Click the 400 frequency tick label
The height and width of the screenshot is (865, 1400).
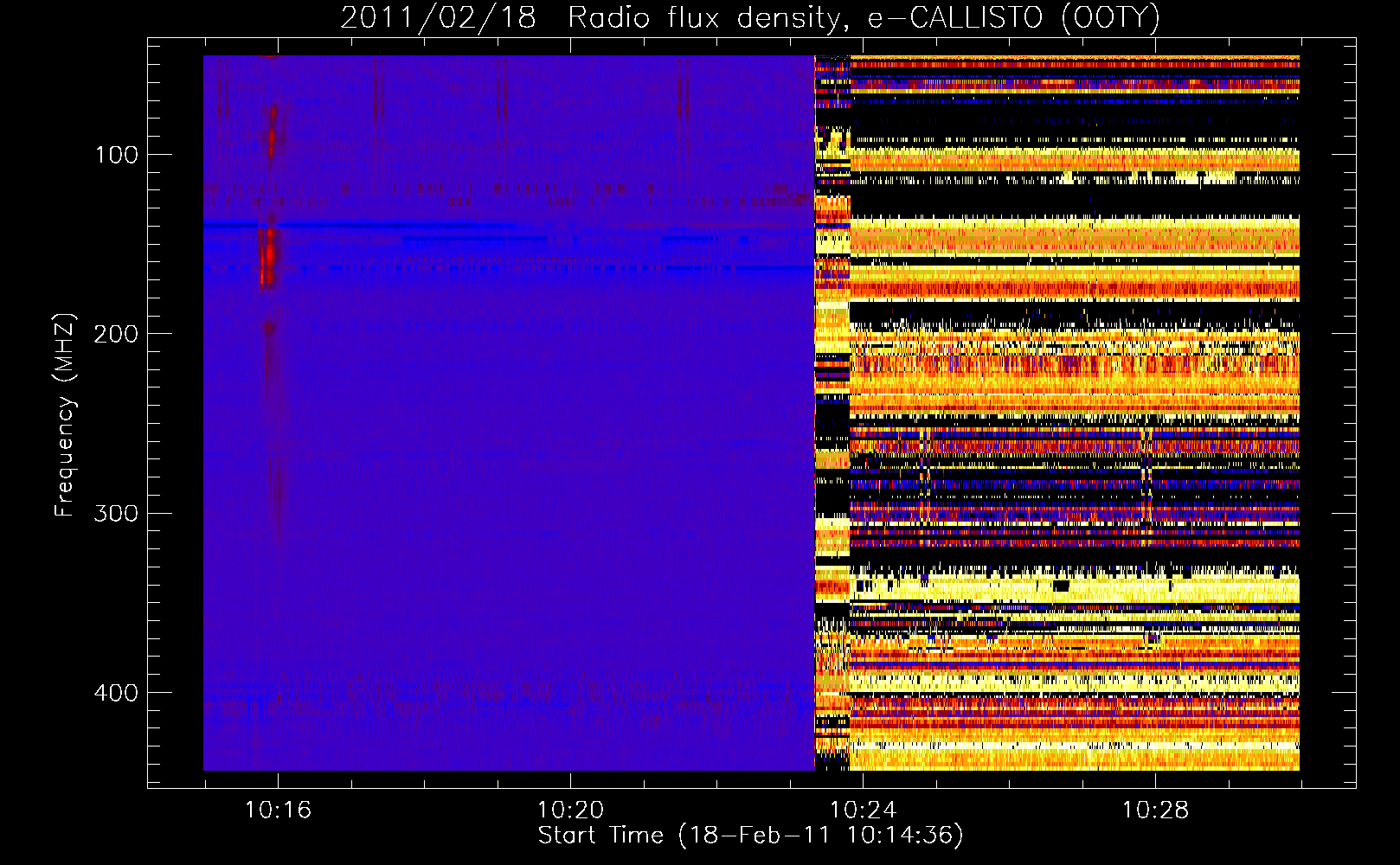coord(116,693)
